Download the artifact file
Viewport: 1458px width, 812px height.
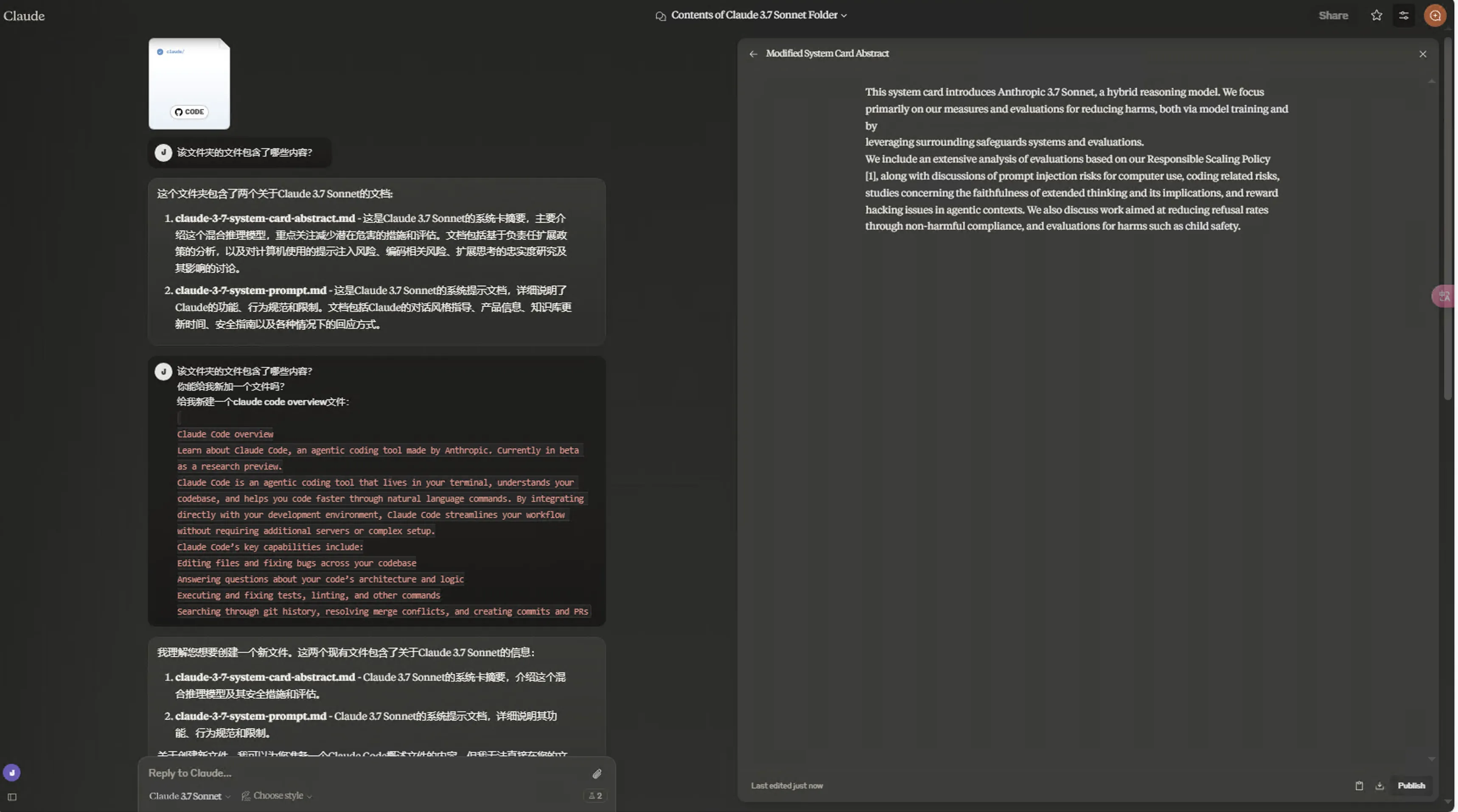1379,785
